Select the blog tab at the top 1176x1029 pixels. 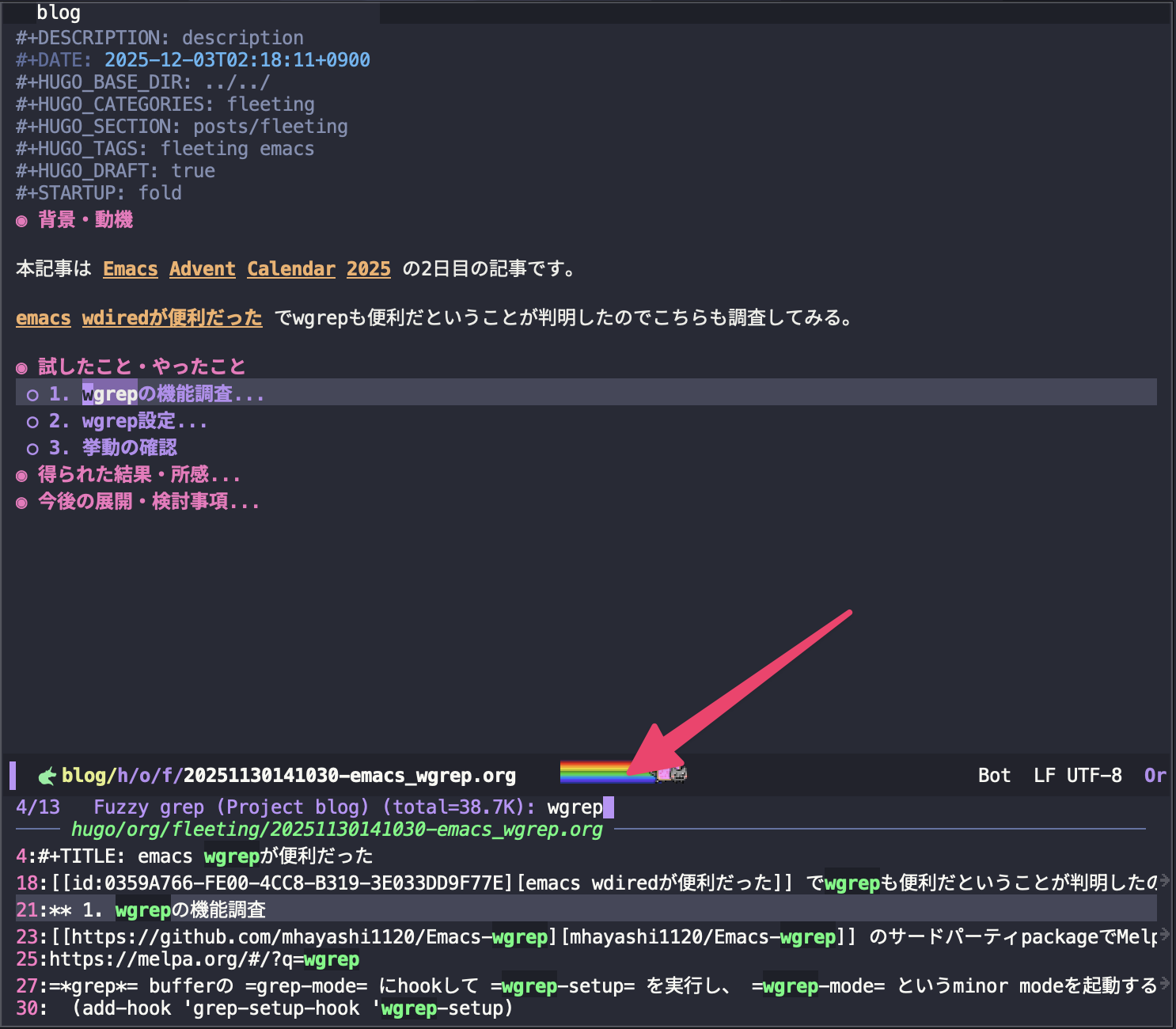tap(59, 13)
